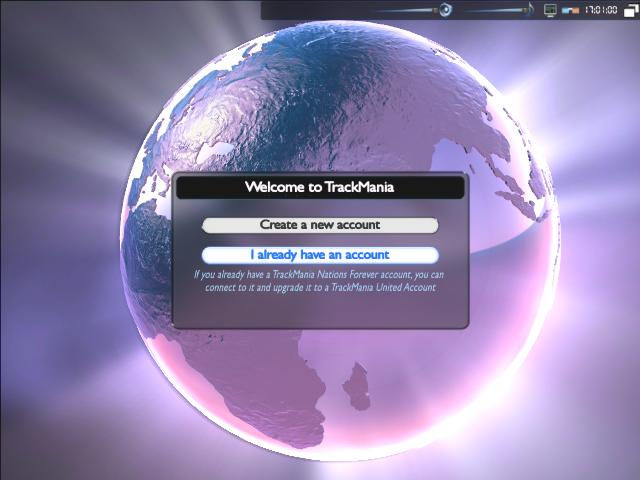Toggle windowed mode with overlapping squares icon
Viewport: 640px width, 480px height.
point(631,10)
